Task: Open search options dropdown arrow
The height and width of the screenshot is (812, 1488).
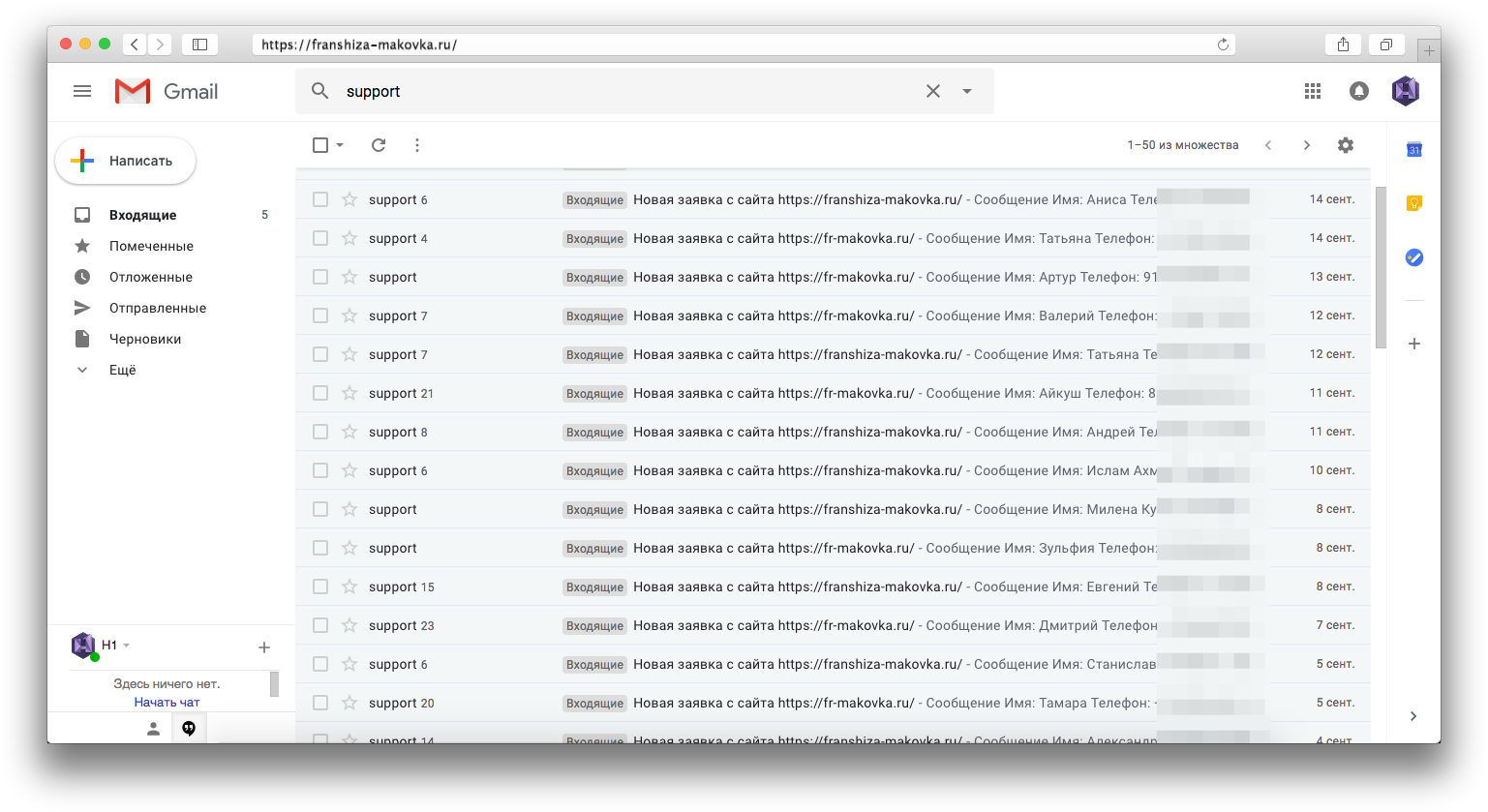Action: coord(966,91)
